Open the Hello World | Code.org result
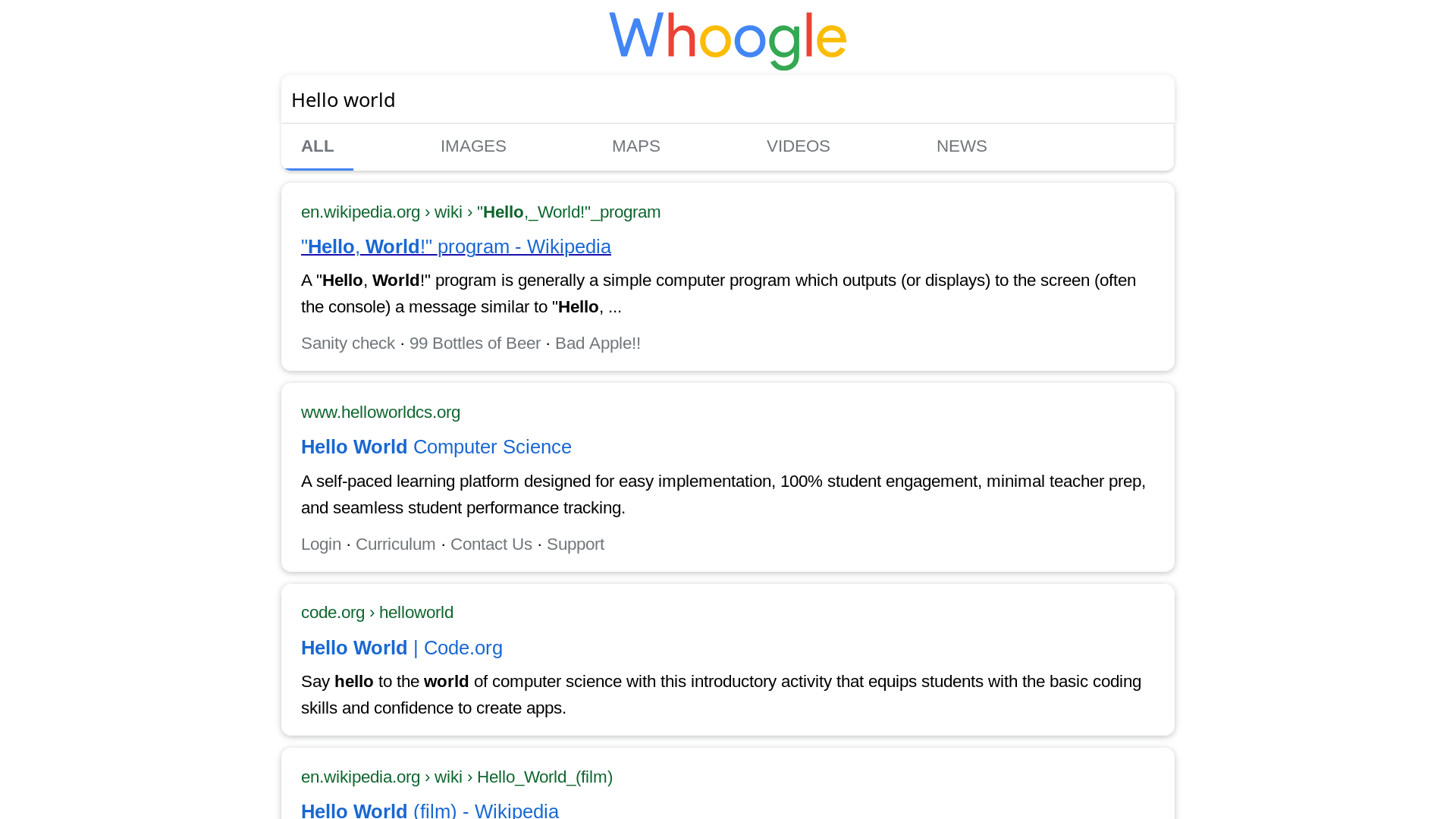The image size is (1456, 819). [401, 648]
